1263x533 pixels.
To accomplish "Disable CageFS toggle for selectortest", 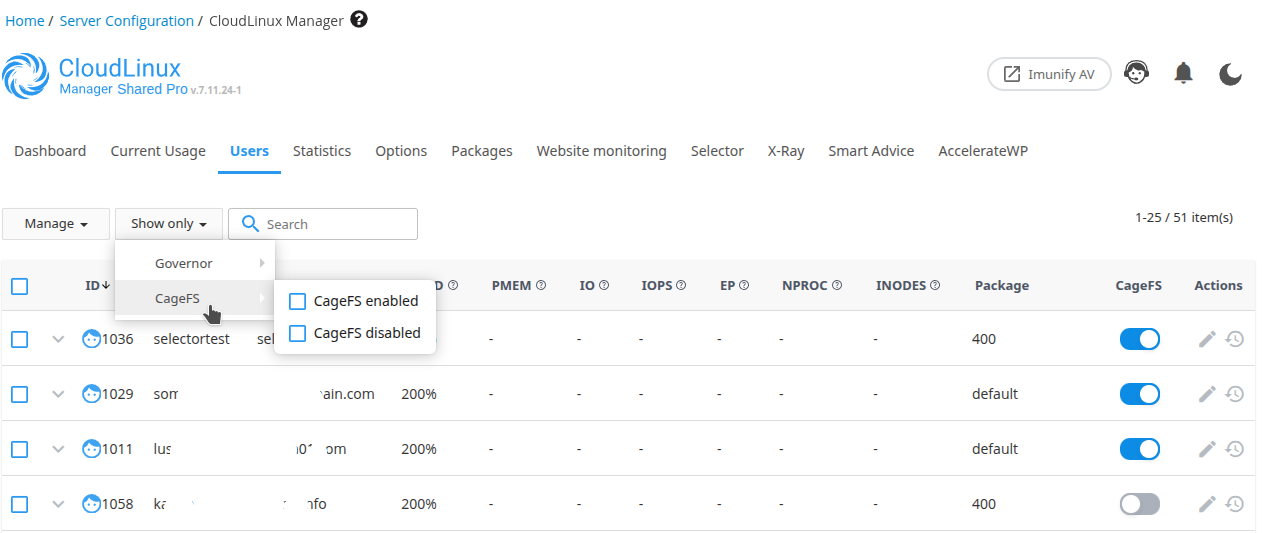I will click(x=1140, y=339).
